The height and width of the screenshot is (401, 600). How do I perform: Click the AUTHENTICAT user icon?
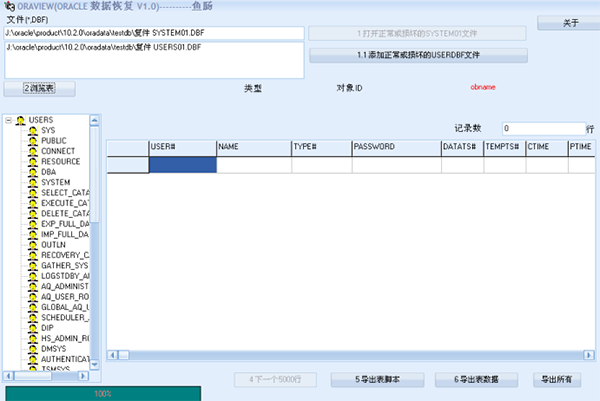[33, 359]
